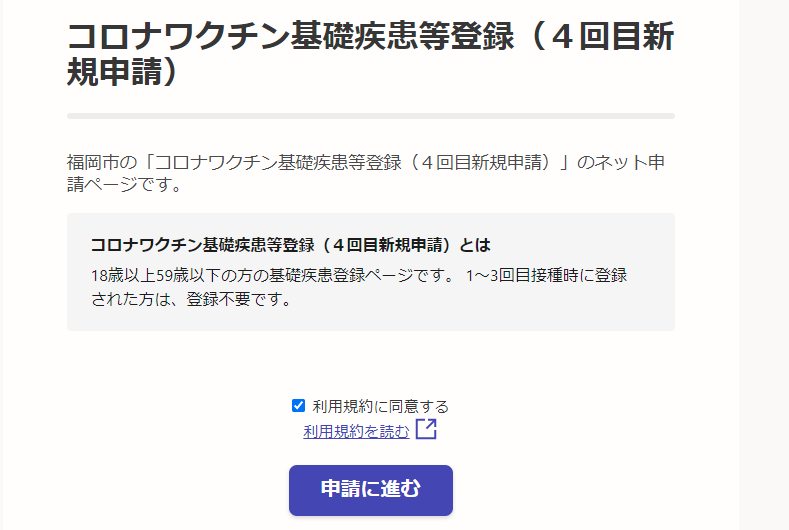Click the text 18歳以上59歳以下の方の基礎疾患登録ページです
Viewport: 789px width, 530px height.
[x=268, y=275]
